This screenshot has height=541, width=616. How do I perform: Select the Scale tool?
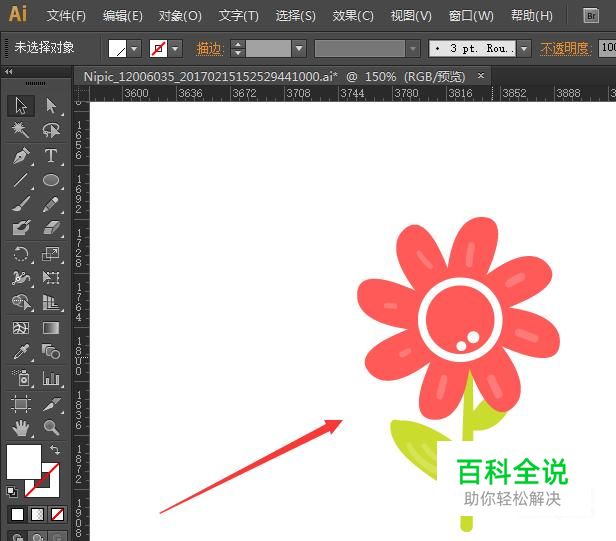tap(51, 254)
